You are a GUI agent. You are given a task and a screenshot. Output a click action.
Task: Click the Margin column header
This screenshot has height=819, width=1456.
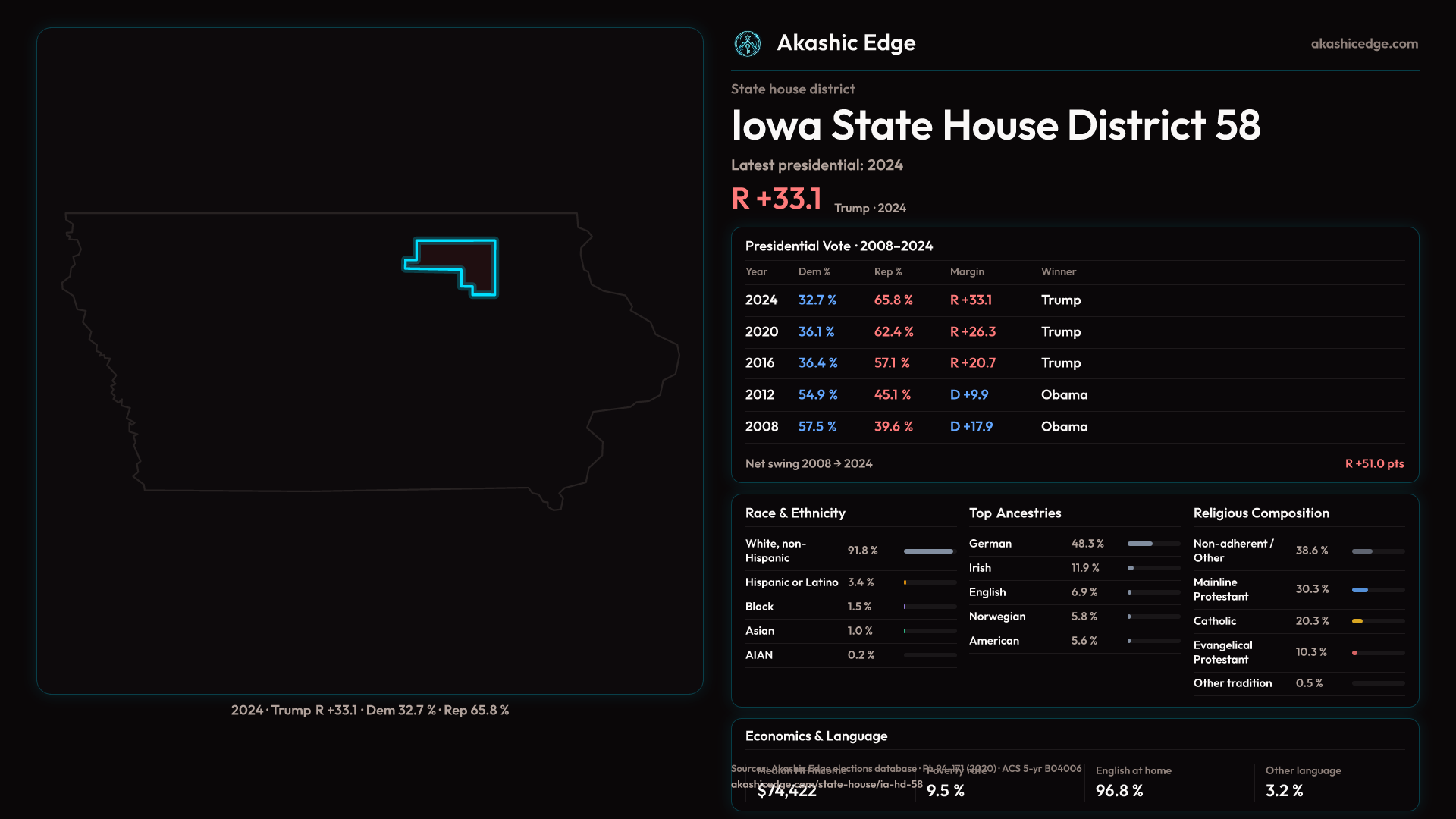coord(966,271)
